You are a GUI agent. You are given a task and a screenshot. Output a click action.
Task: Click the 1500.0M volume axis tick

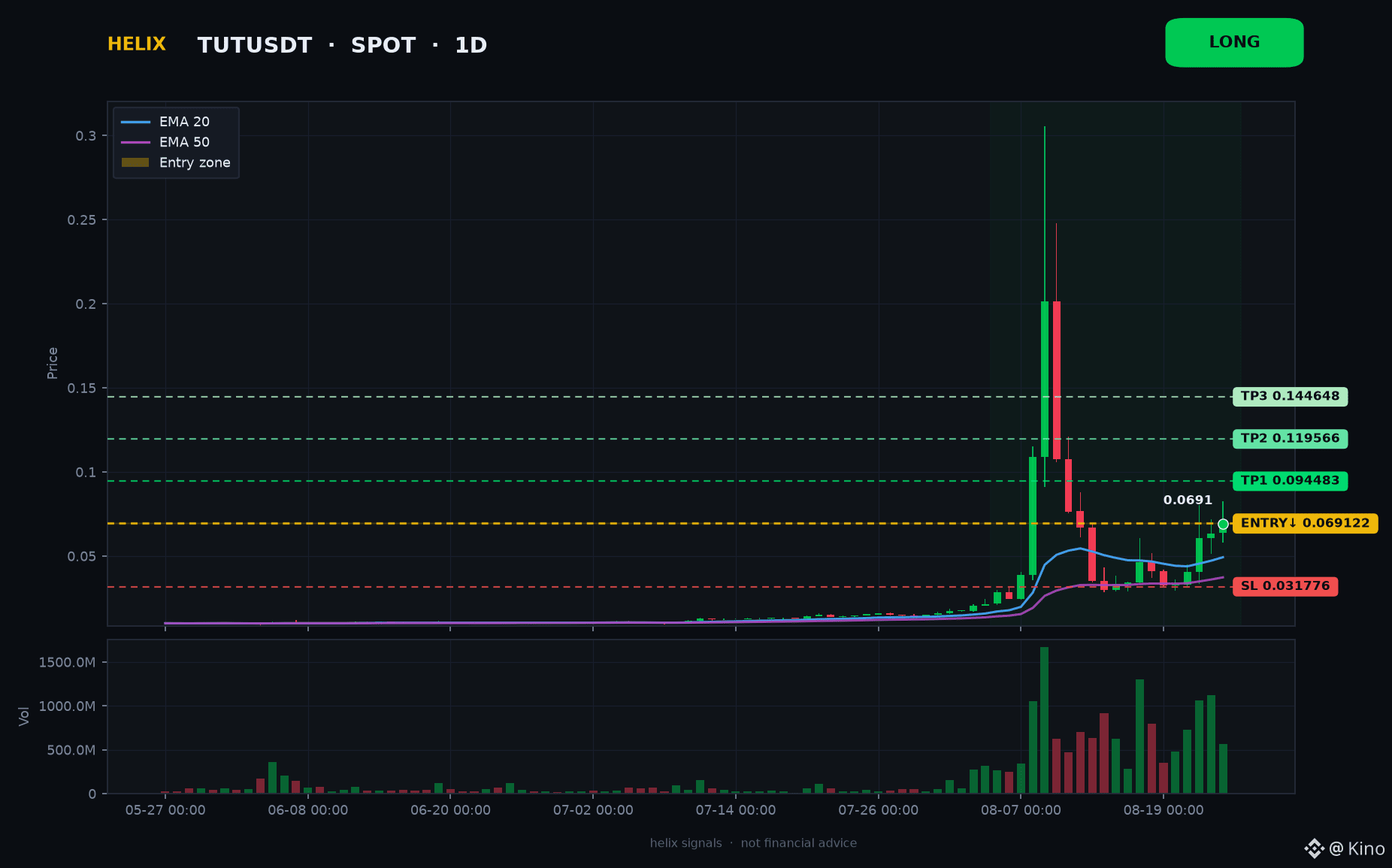67,662
